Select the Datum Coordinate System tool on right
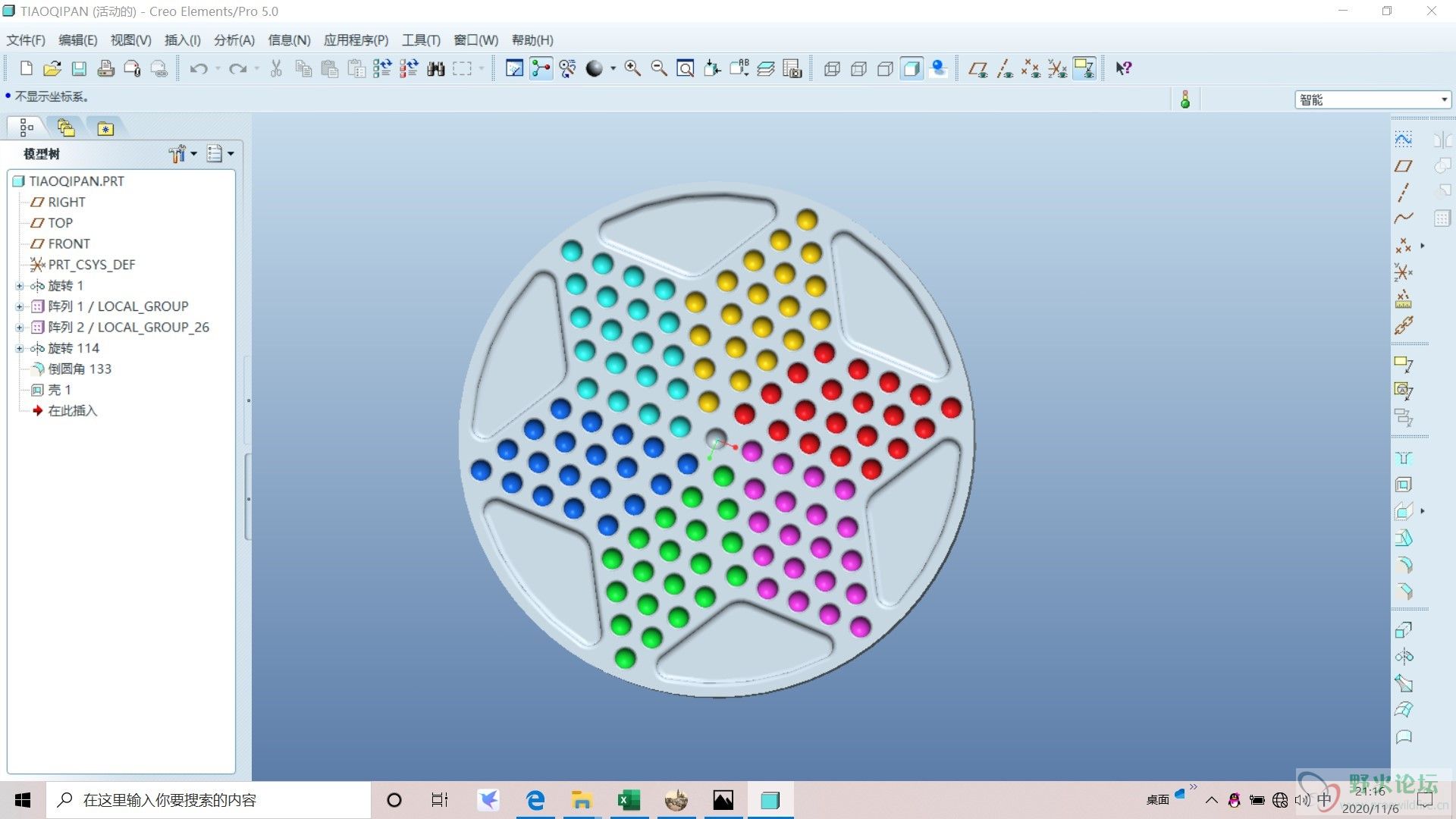This screenshot has width=1456, height=819. (1404, 272)
